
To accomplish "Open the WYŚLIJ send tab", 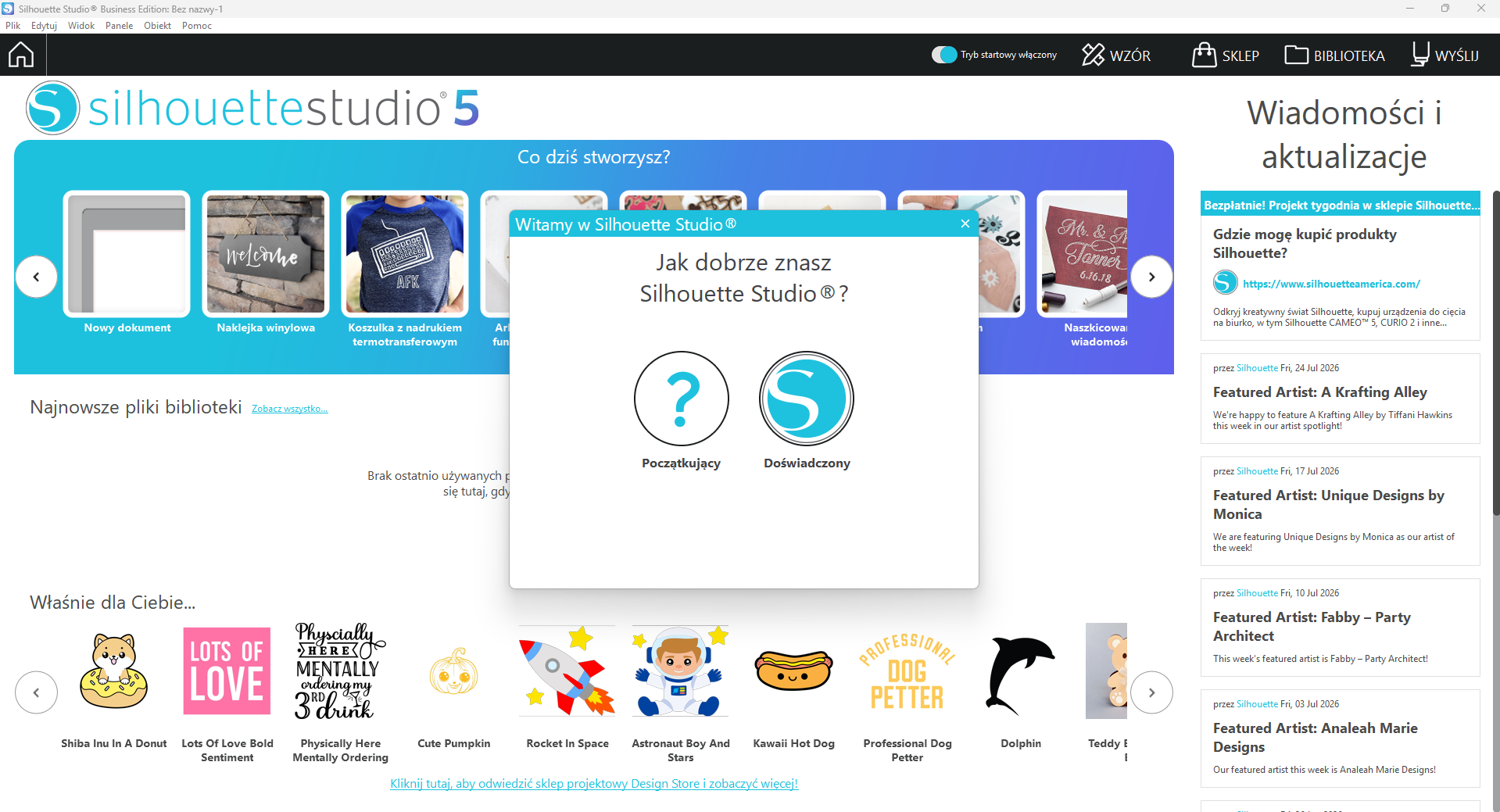I will coord(1445,55).
